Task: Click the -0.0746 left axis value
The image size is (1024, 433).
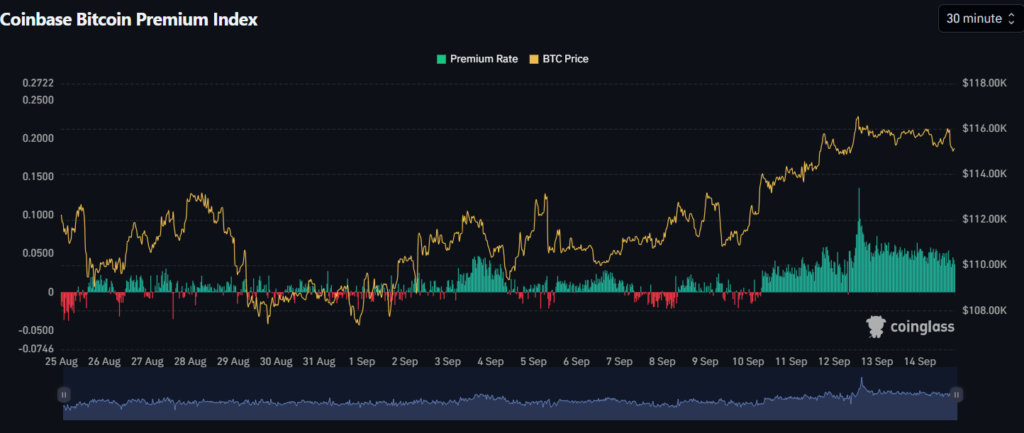Action: pyautogui.click(x=36, y=349)
